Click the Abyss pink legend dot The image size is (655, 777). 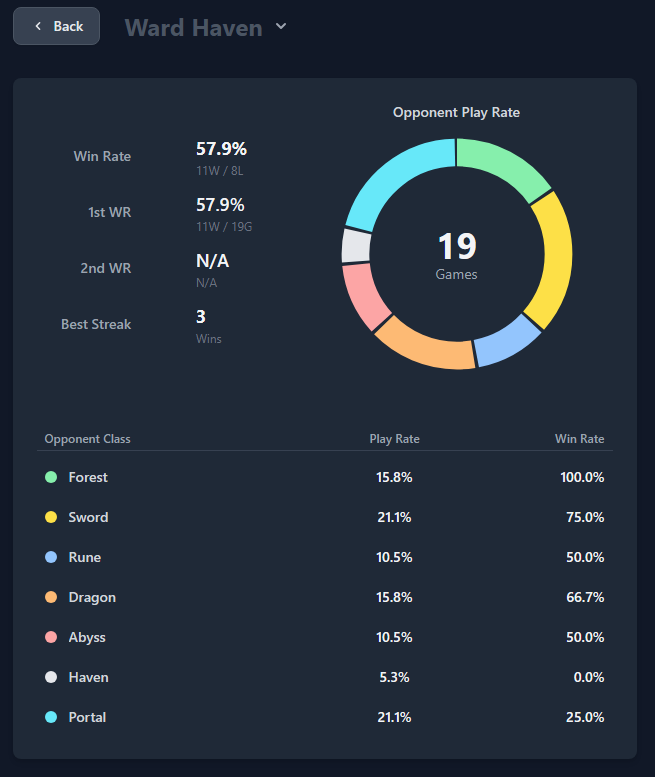[51, 637]
